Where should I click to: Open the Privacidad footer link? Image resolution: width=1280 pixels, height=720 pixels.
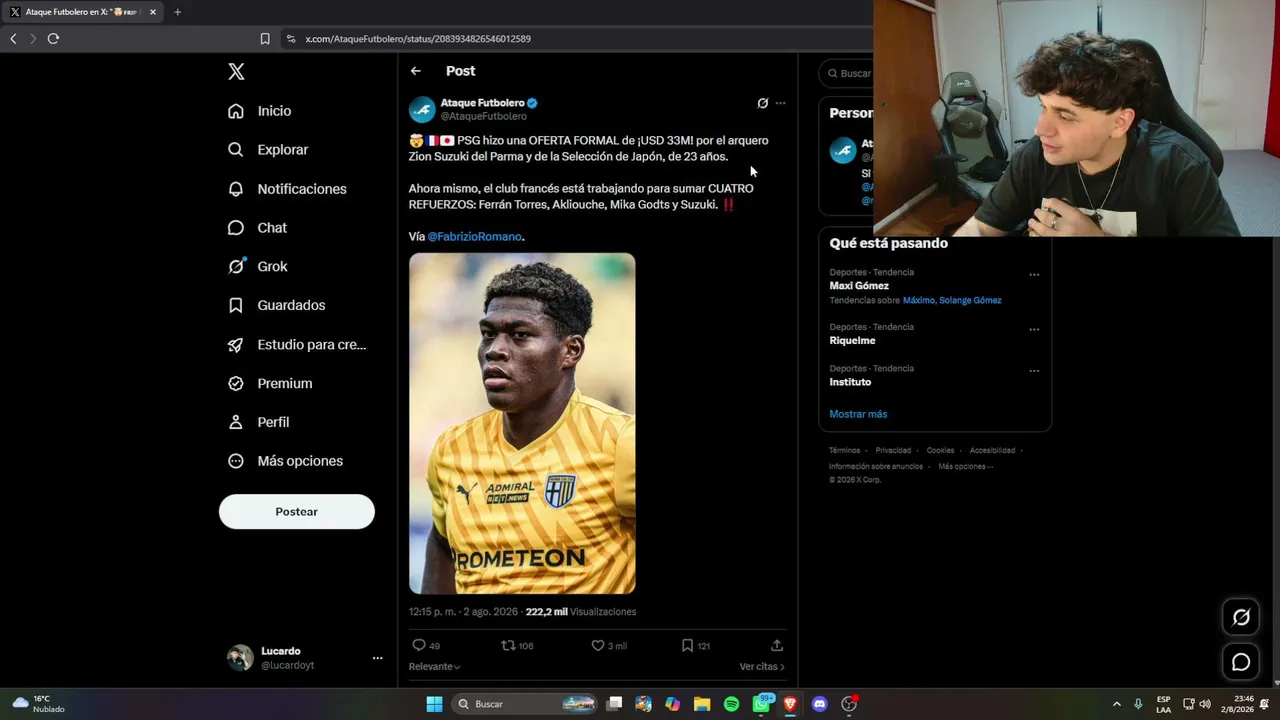point(893,451)
